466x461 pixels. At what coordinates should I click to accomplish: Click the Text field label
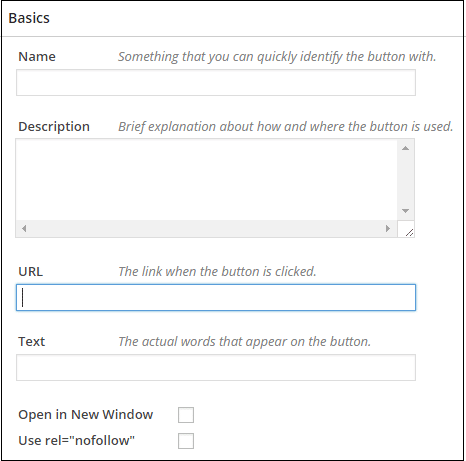[x=32, y=342]
